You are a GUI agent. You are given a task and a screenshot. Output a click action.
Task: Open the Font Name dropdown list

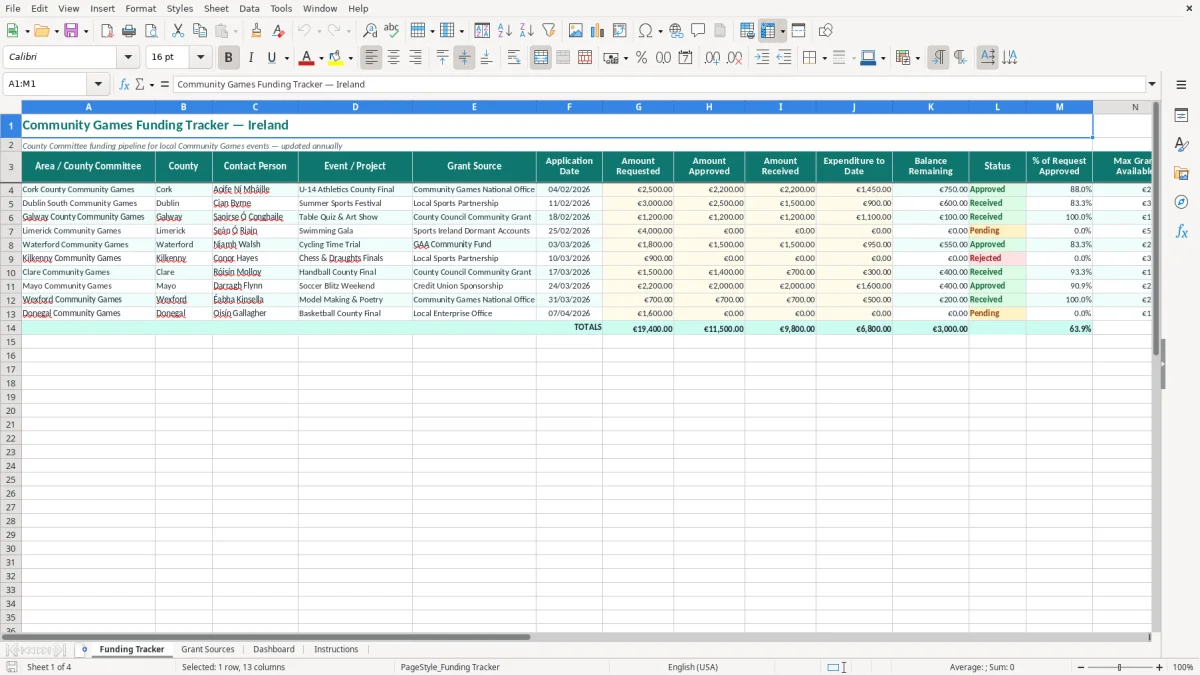[x=128, y=58]
